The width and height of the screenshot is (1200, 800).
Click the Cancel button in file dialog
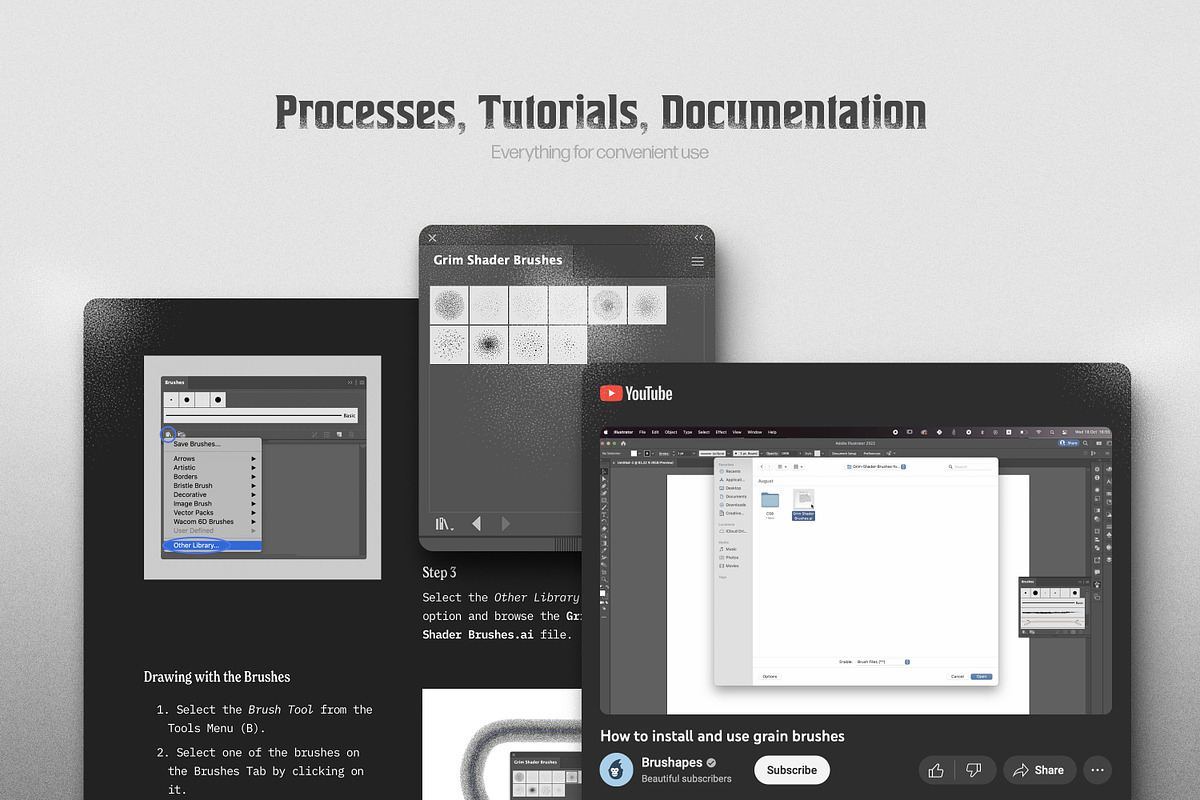(957, 676)
